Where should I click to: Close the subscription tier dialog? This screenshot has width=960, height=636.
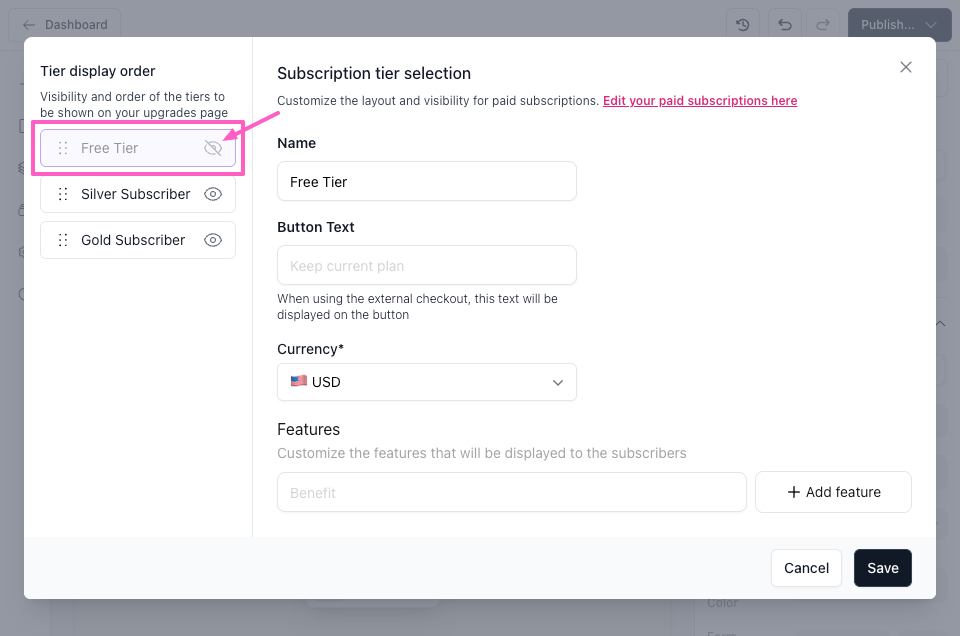tap(906, 67)
